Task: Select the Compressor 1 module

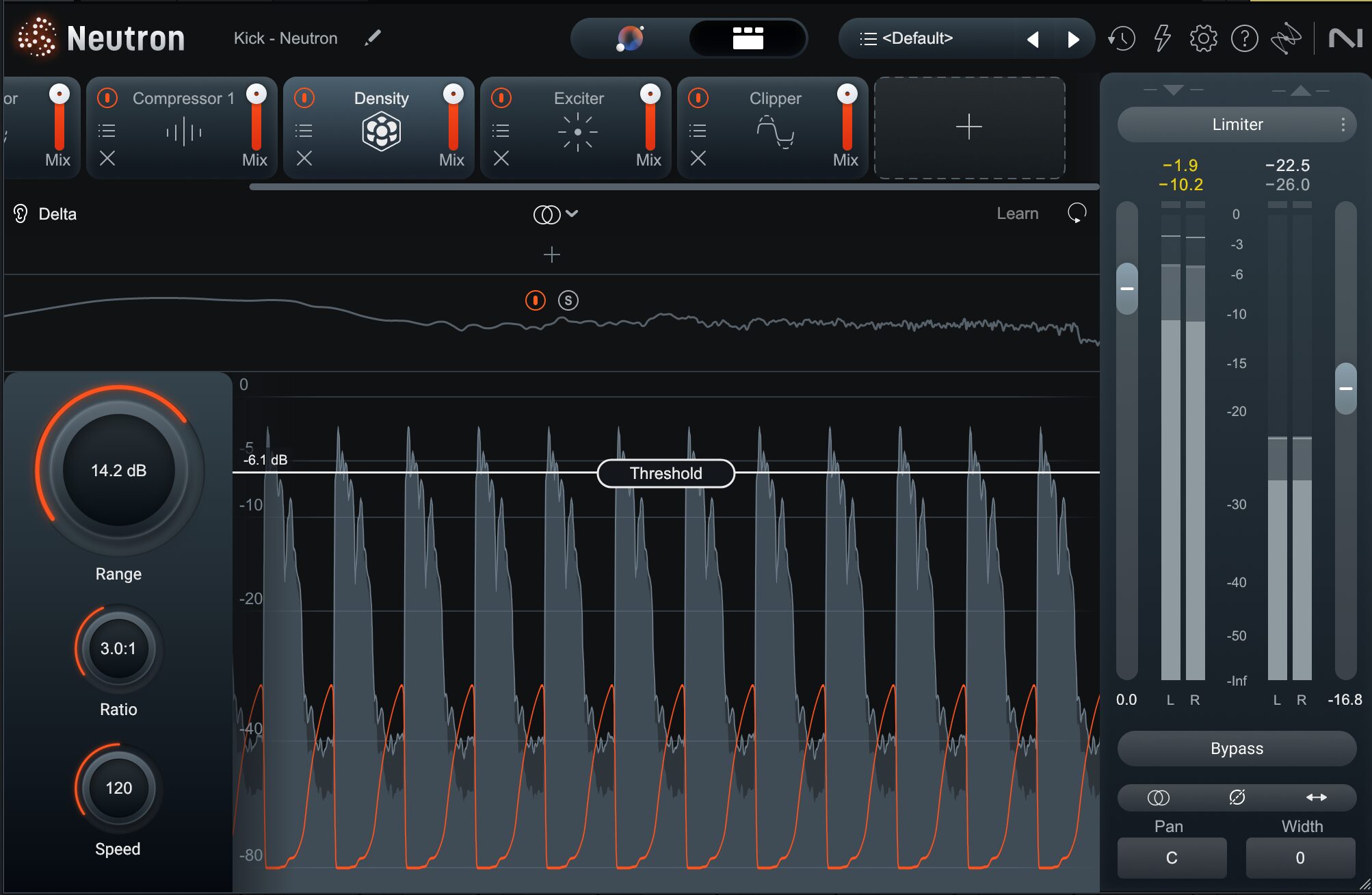Action: 183,99
